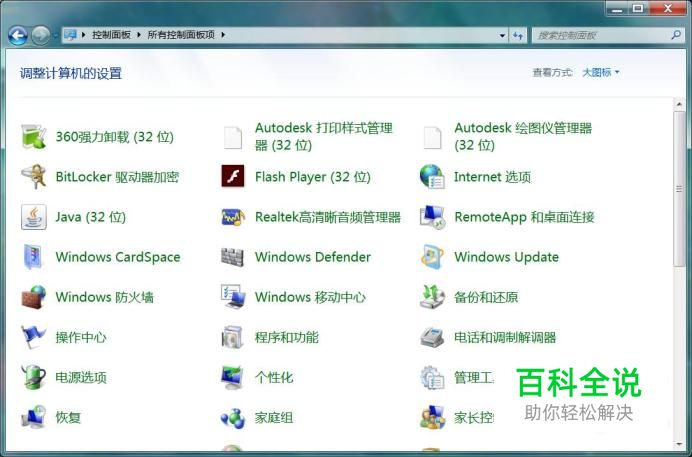Open the 查看方式 大图标 dropdown

tap(601, 72)
